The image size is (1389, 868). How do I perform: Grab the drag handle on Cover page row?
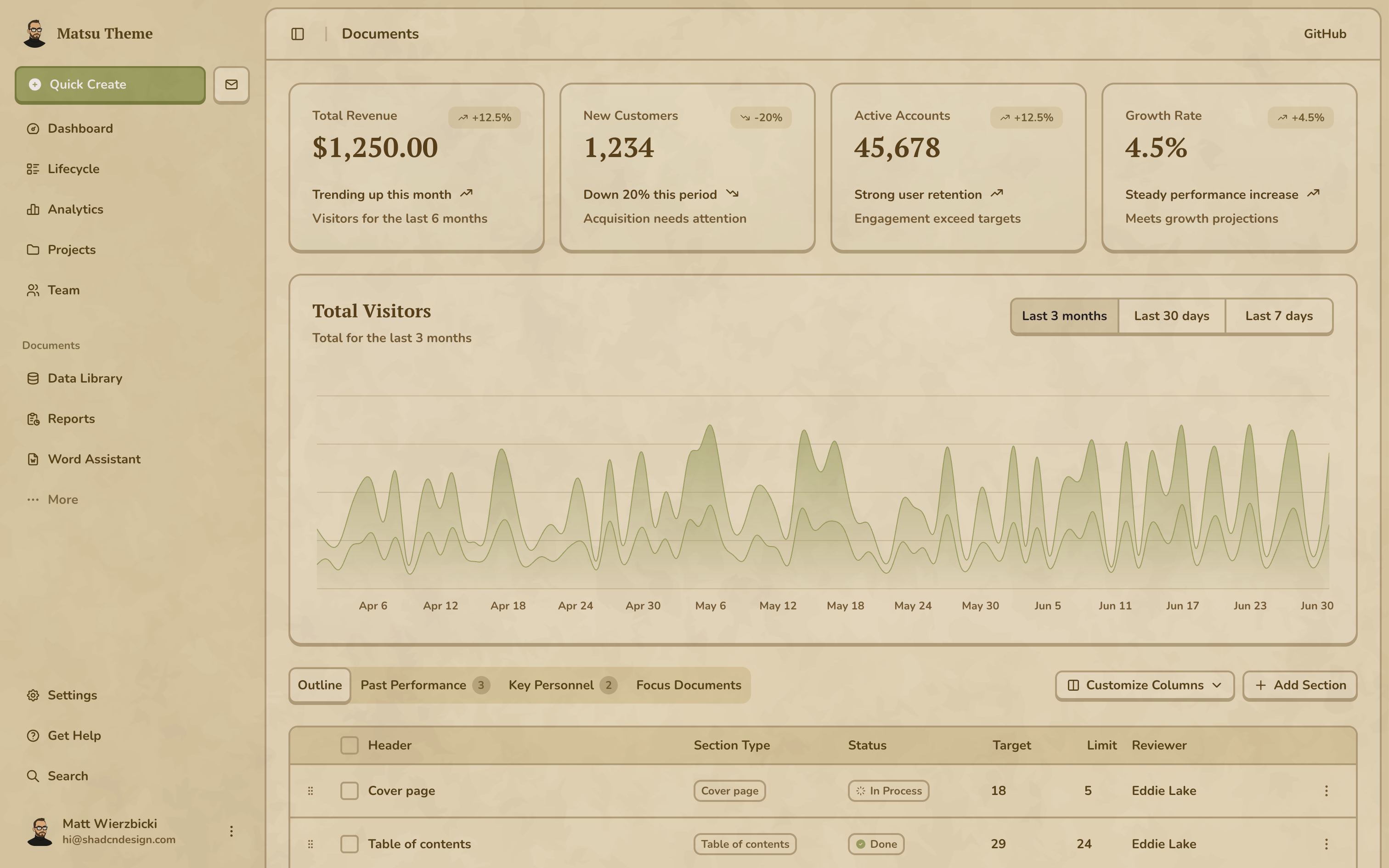tap(311, 791)
